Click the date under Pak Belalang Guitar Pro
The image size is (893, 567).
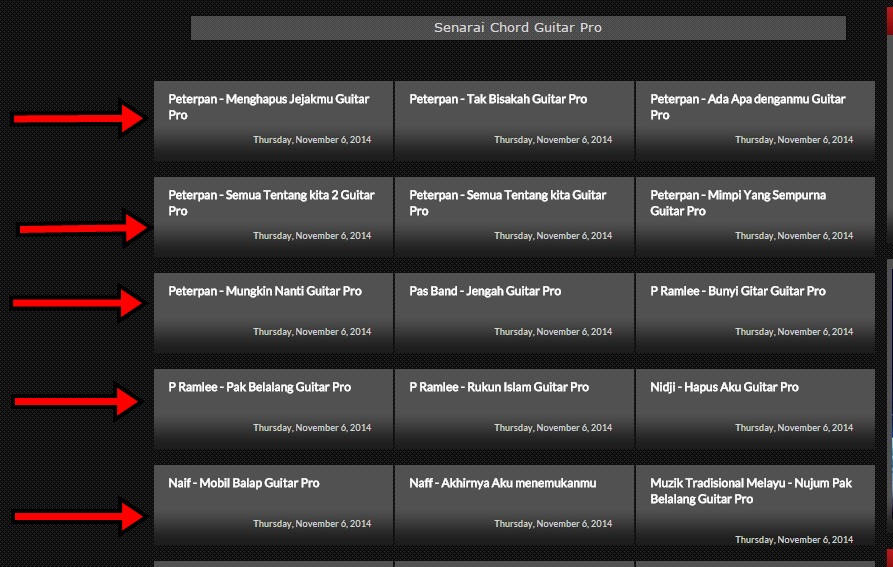[x=312, y=428]
